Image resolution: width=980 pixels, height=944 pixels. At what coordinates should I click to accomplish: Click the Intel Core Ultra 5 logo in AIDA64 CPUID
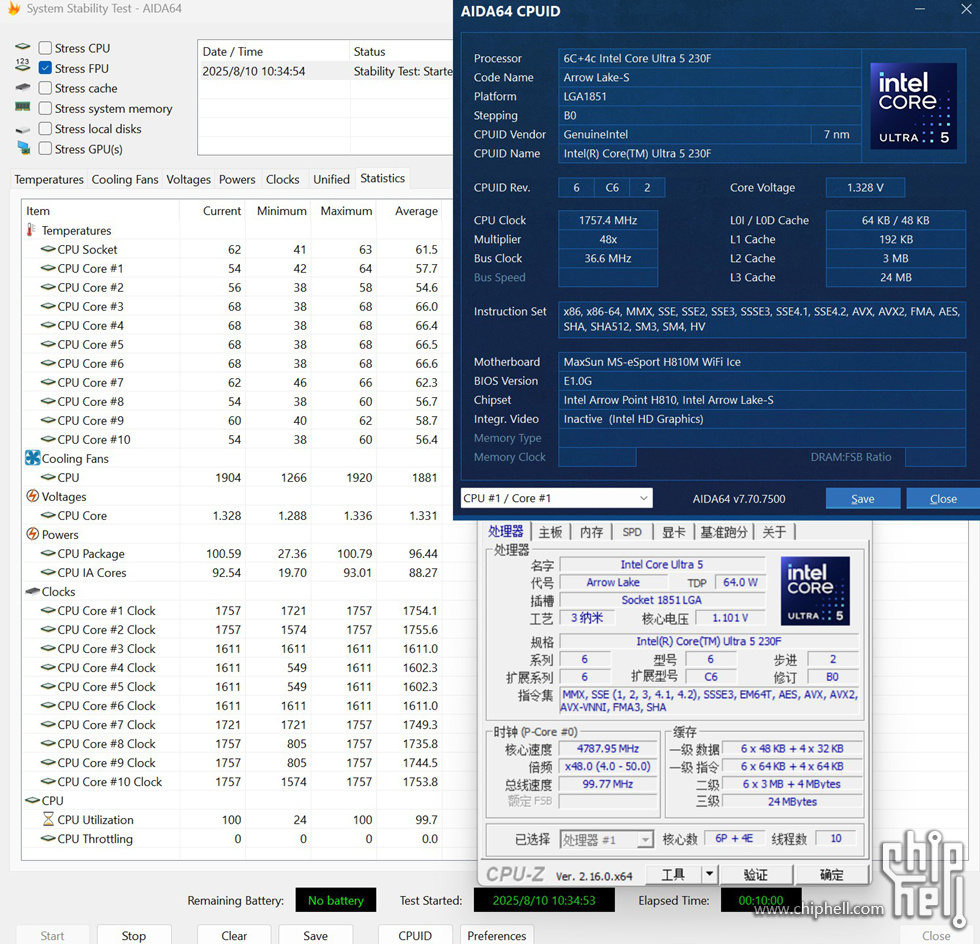click(913, 105)
